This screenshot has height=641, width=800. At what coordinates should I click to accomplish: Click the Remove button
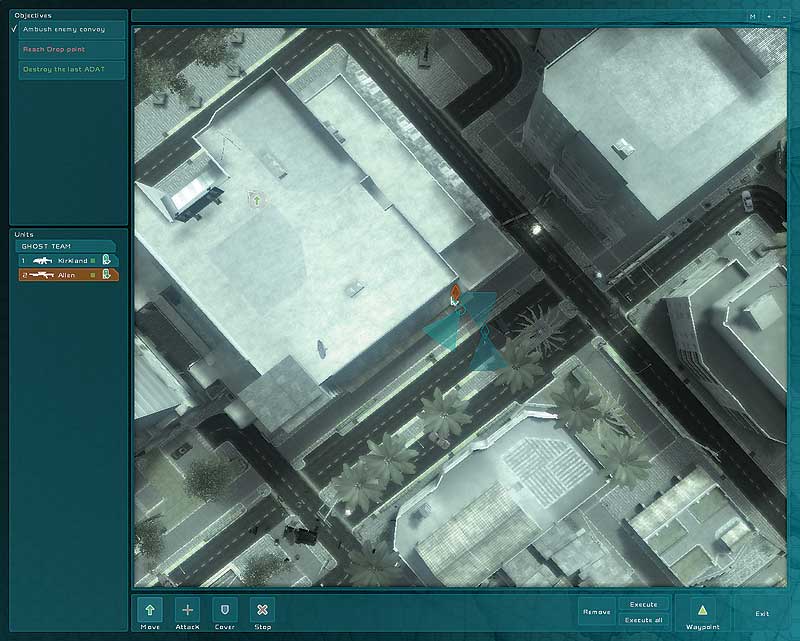click(596, 612)
